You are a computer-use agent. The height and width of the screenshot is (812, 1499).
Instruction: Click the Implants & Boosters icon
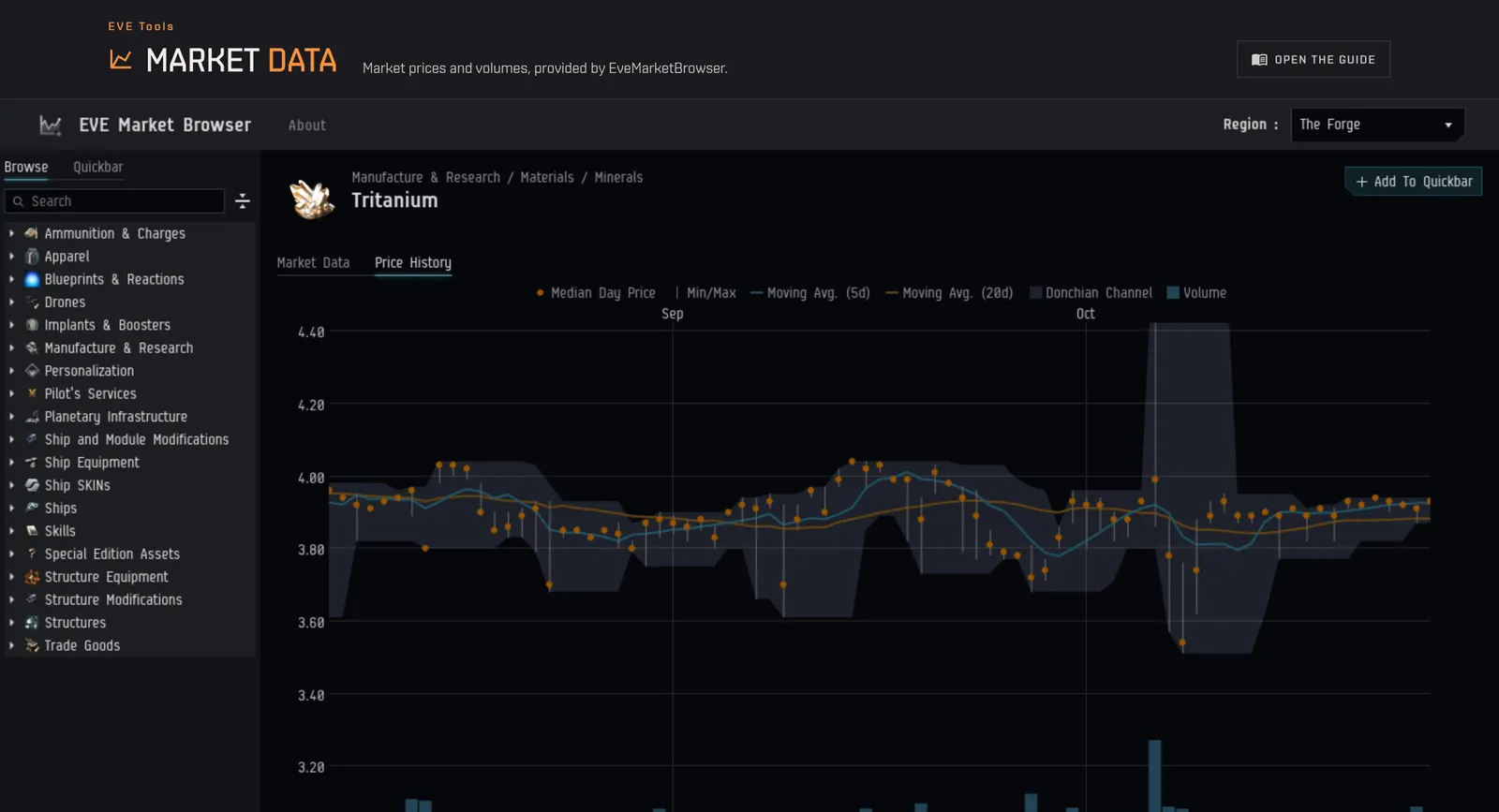coord(32,325)
